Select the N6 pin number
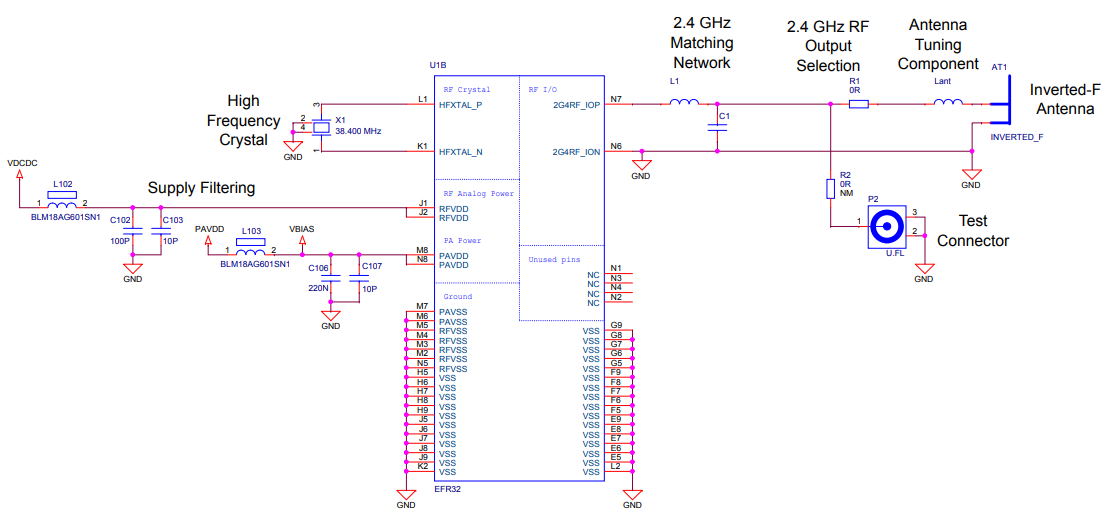The width and height of the screenshot is (1112, 521). 616,146
